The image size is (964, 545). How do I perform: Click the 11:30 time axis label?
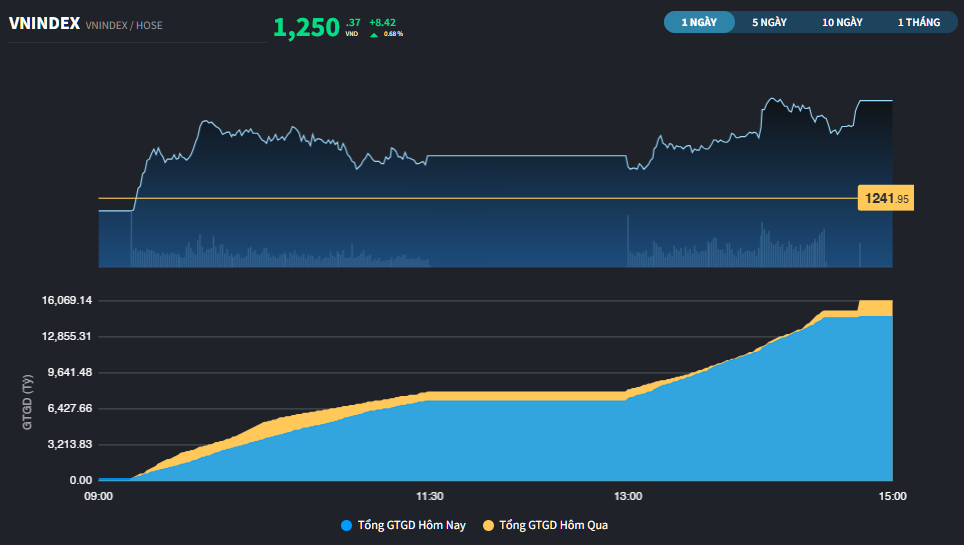(x=430, y=496)
